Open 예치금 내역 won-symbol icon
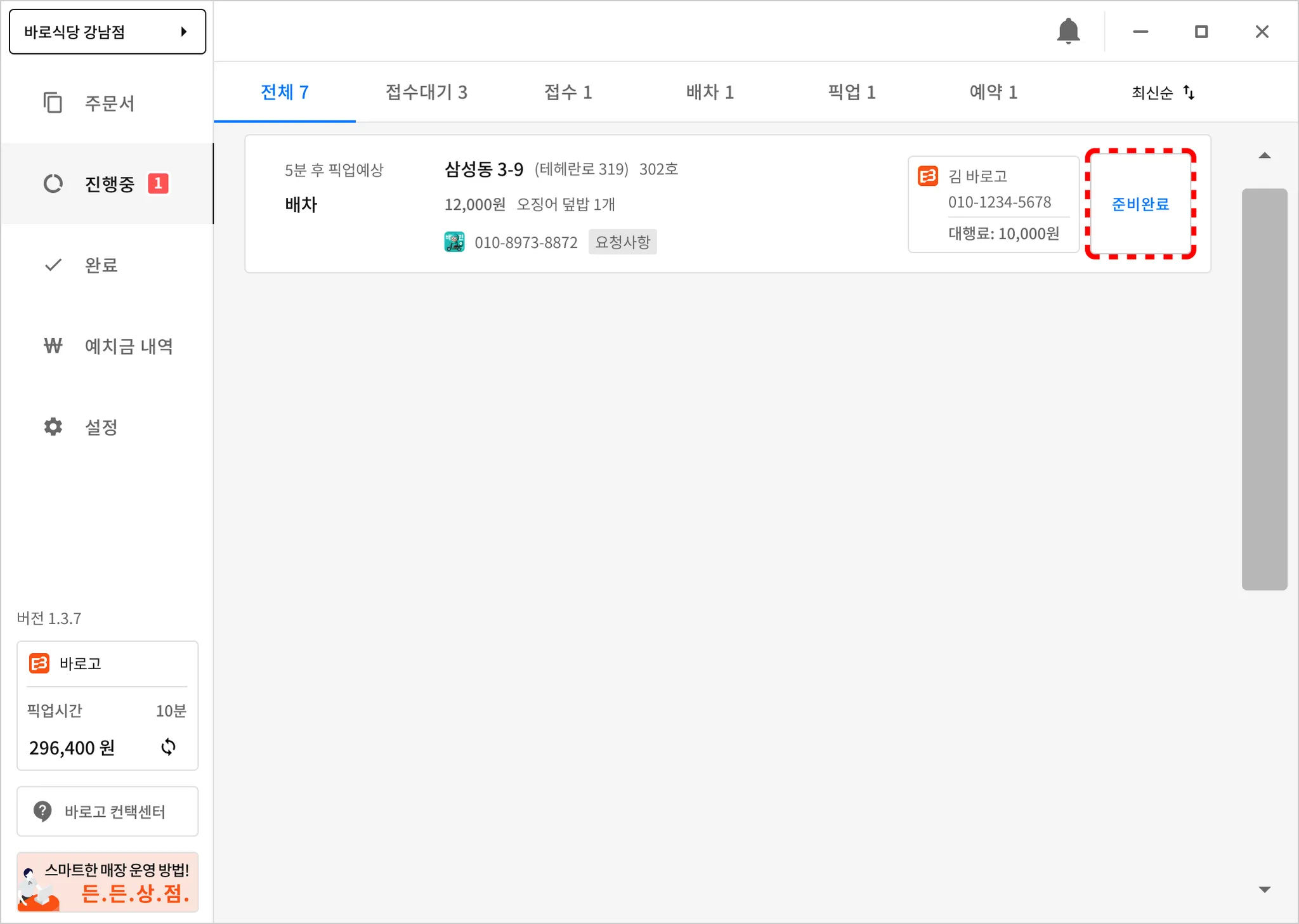The width and height of the screenshot is (1299, 924). click(x=53, y=346)
